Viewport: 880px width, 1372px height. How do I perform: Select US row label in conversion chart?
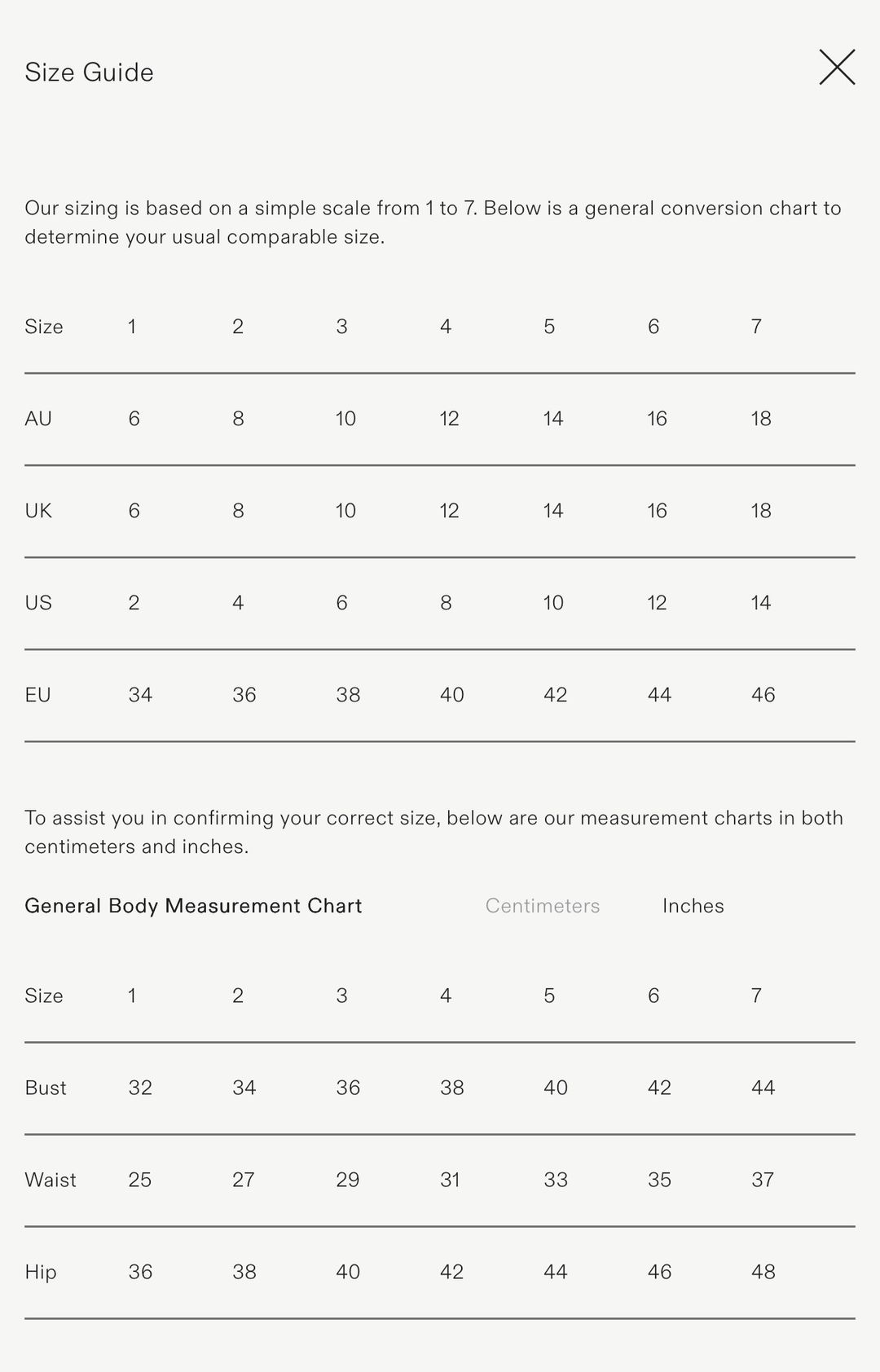pyautogui.click(x=38, y=603)
